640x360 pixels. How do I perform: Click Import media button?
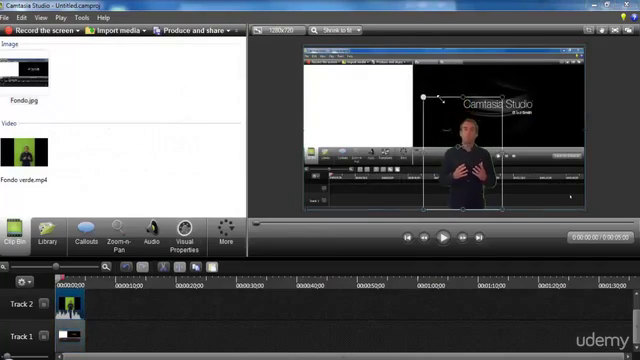point(113,31)
